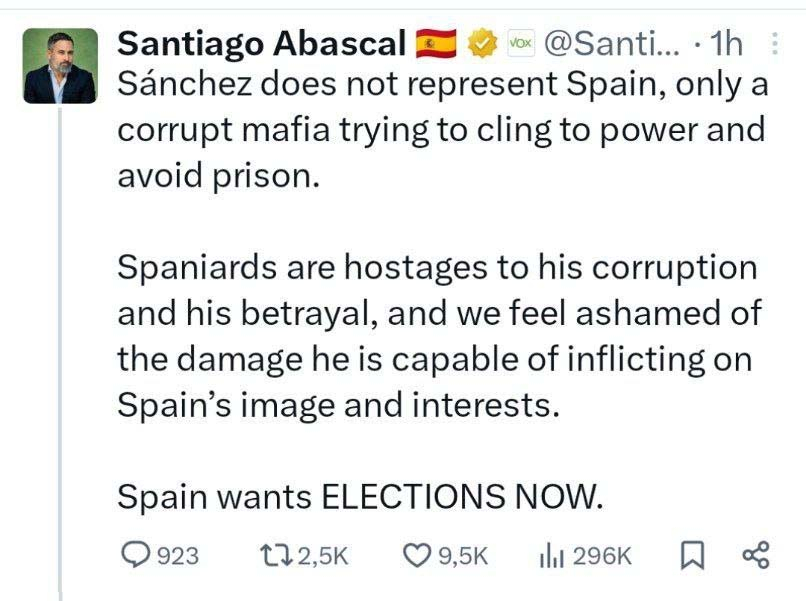Viewport: 806px width, 601px height.
Task: Open the three-dot more options menu
Action: pyautogui.click(x=774, y=44)
